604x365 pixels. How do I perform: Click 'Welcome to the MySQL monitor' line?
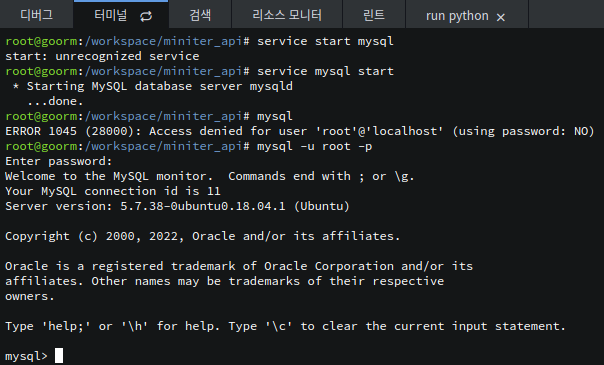point(210,176)
